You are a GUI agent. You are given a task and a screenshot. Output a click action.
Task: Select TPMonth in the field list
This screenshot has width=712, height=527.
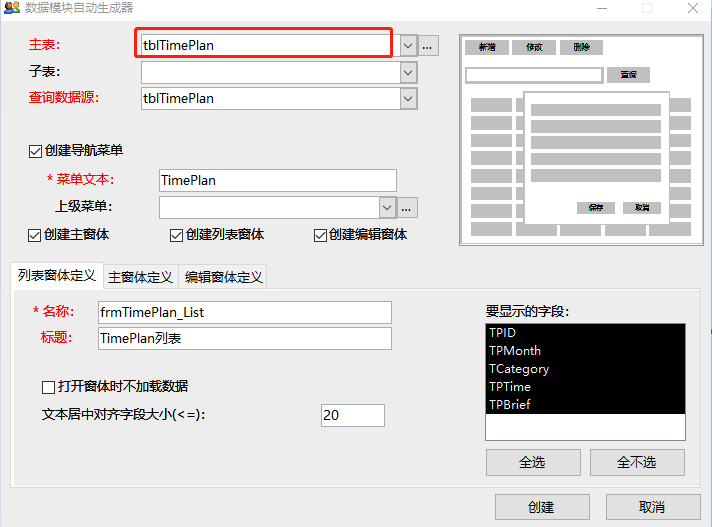[585, 350]
